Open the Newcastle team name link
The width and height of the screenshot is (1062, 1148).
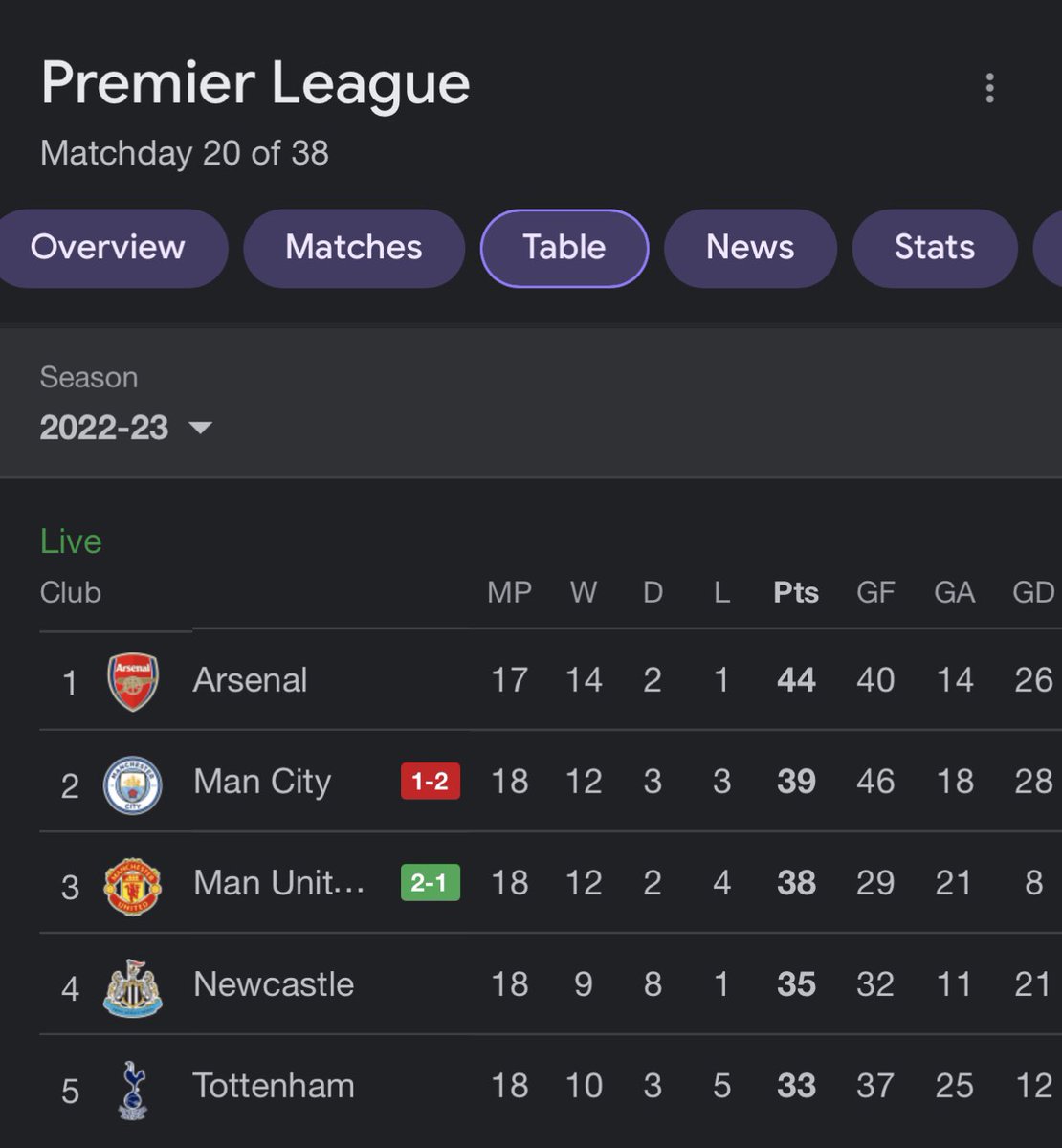(274, 984)
